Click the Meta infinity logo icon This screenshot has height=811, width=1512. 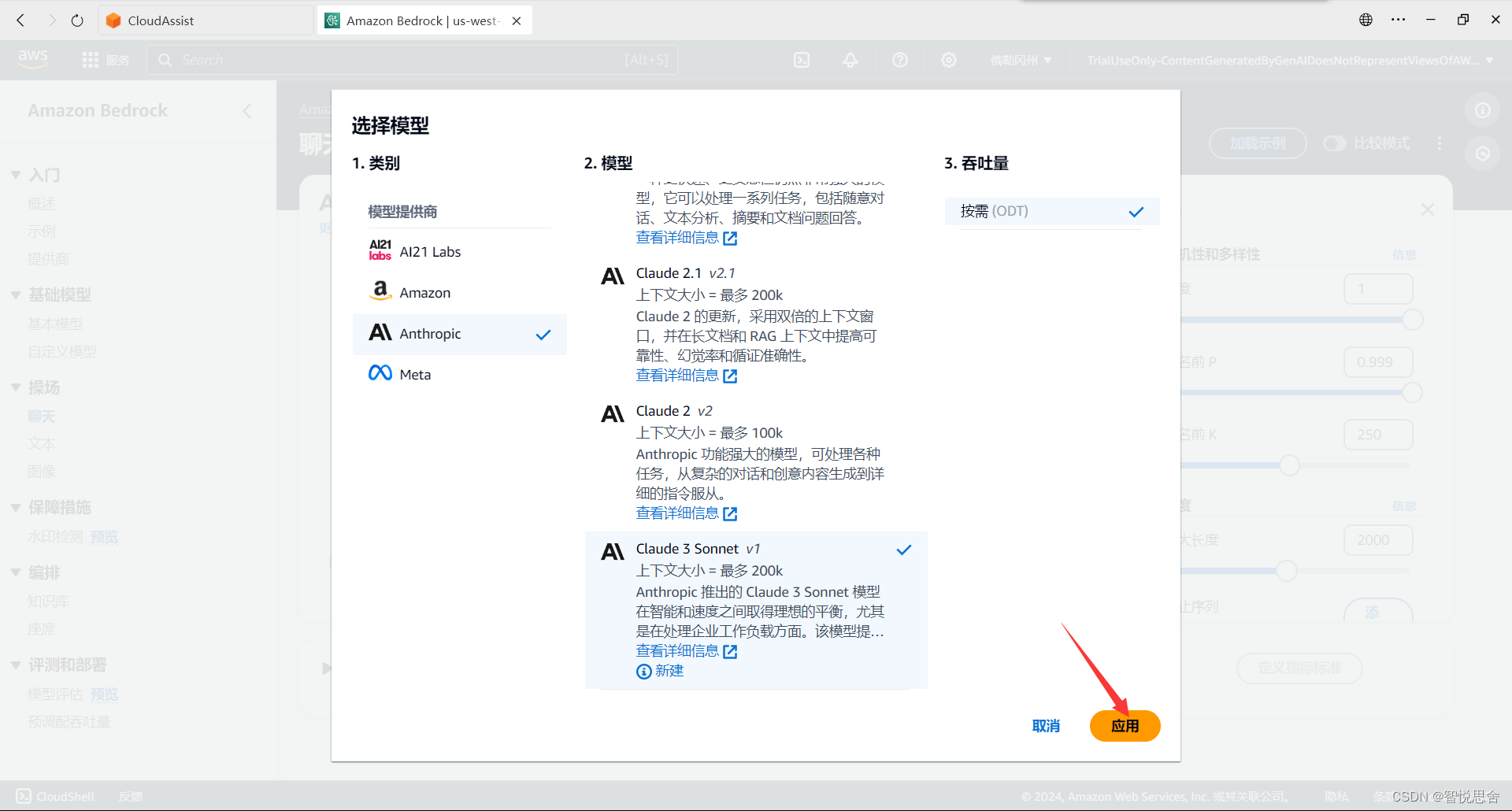point(380,372)
